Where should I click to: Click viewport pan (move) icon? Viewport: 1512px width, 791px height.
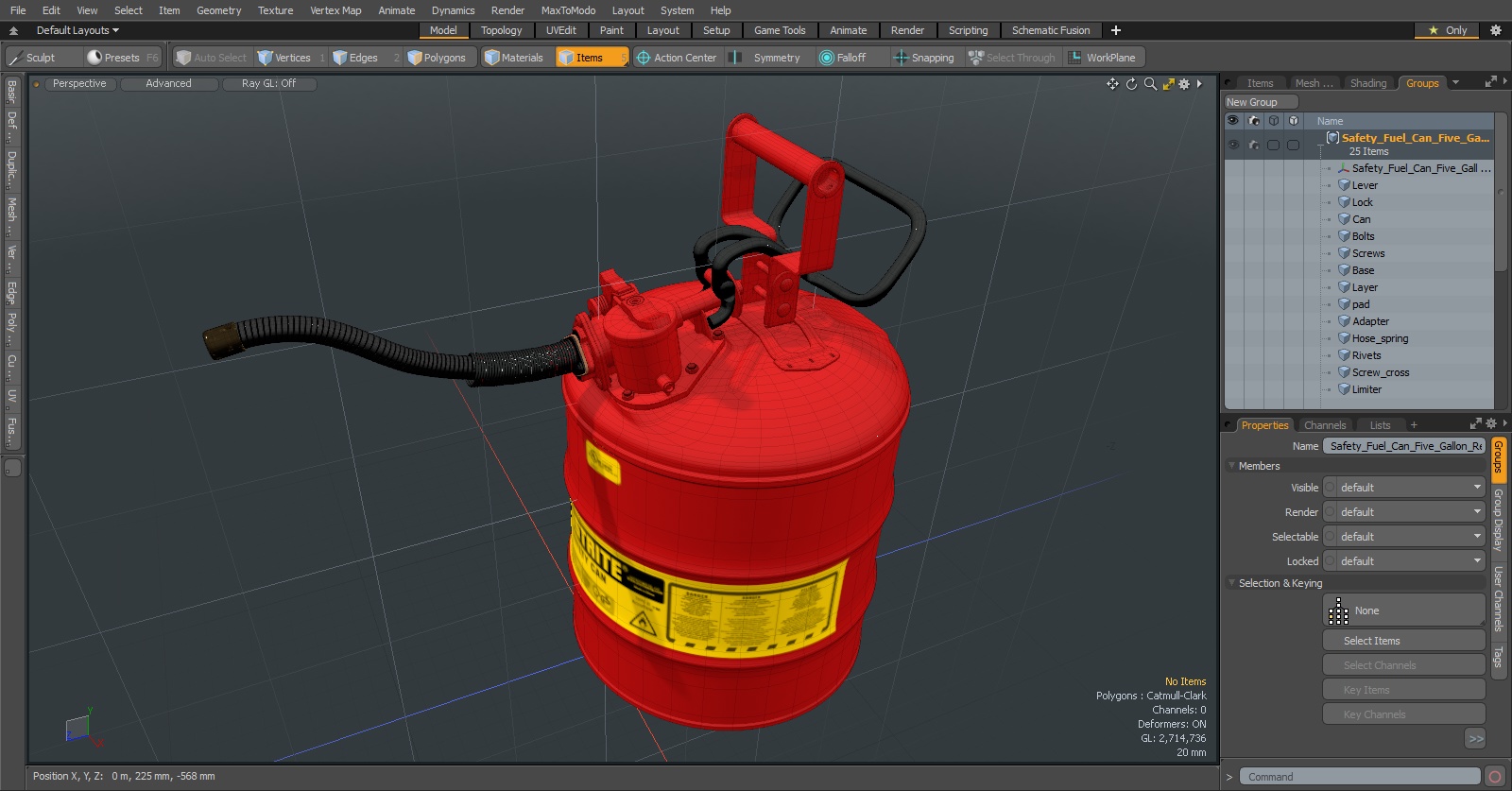click(x=1112, y=84)
